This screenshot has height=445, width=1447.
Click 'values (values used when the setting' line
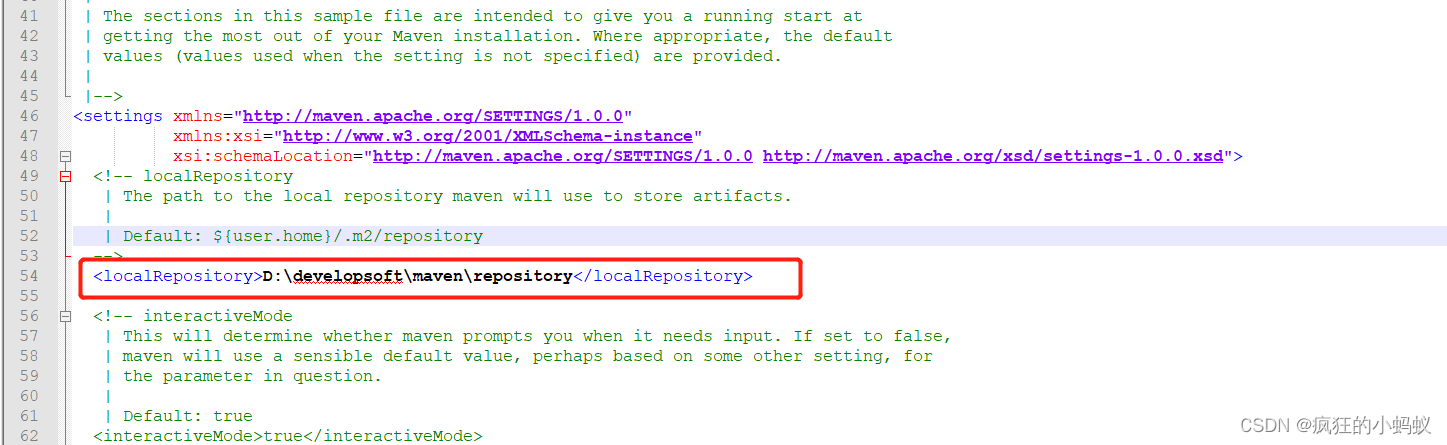tap(443, 56)
